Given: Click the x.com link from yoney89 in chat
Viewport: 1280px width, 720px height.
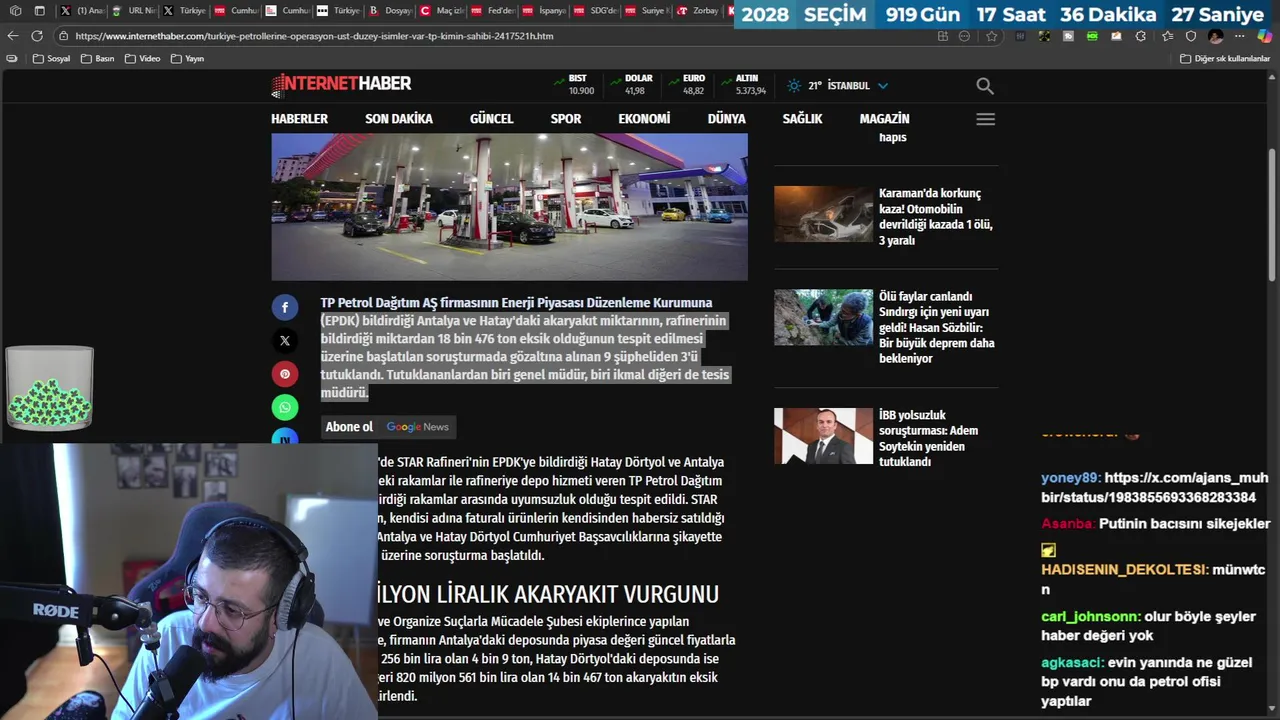Looking at the screenshot, I should pyautogui.click(x=1154, y=488).
